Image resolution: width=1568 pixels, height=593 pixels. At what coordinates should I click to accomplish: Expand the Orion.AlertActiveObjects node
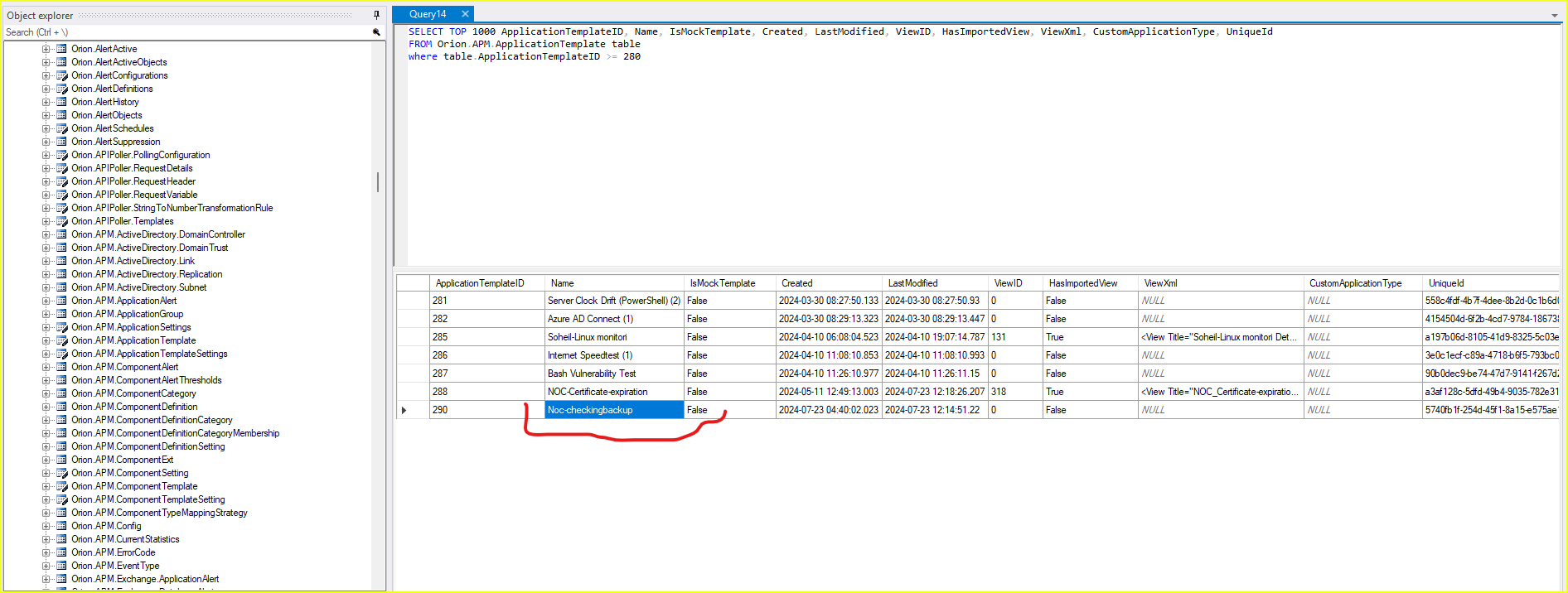[46, 62]
